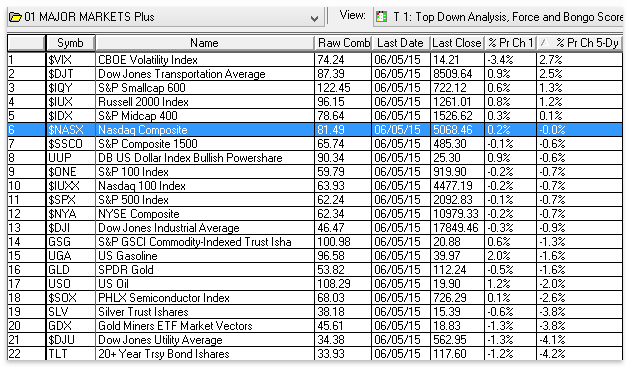630x367 pixels.
Task: Click the 5068.46 last close value
Action: click(456, 130)
